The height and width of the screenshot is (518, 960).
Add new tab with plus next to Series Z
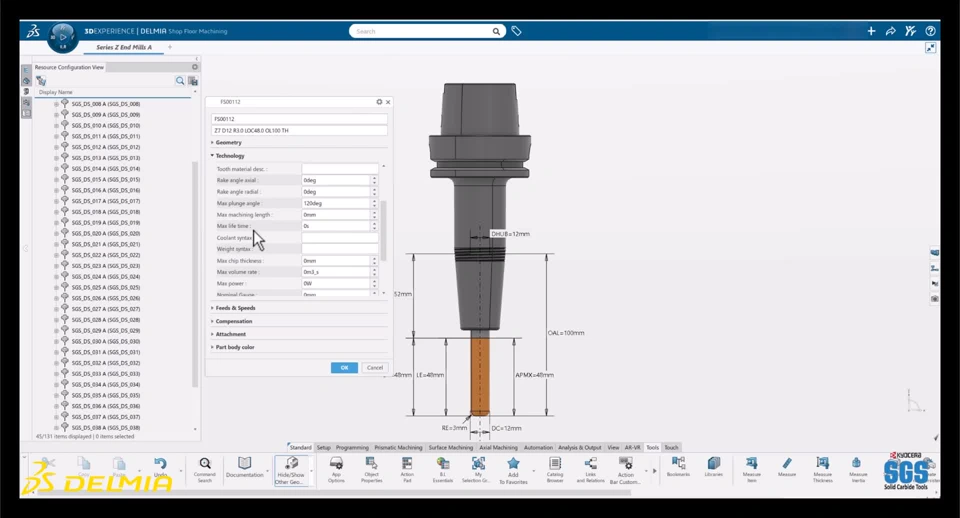click(170, 47)
